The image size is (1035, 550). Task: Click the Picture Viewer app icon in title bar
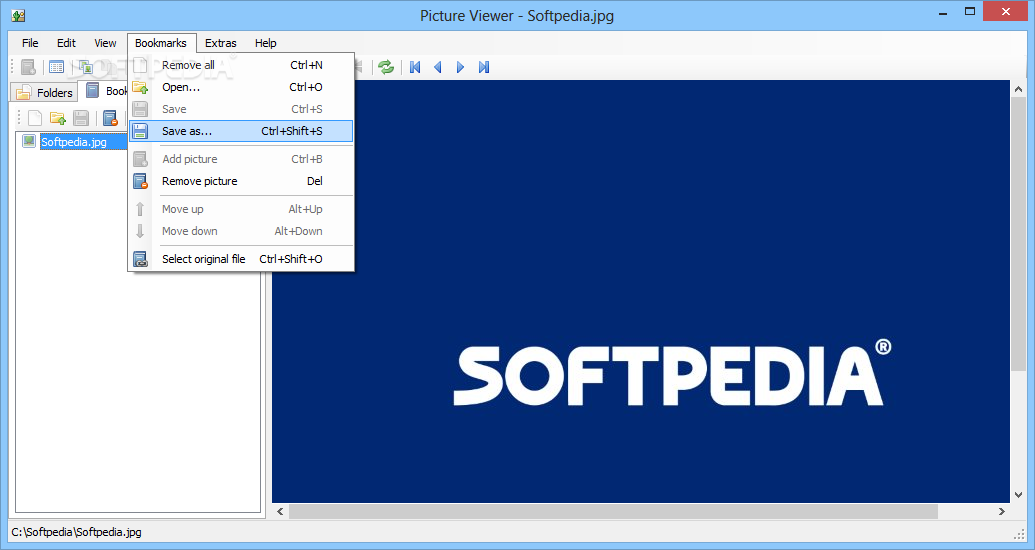tap(18, 15)
